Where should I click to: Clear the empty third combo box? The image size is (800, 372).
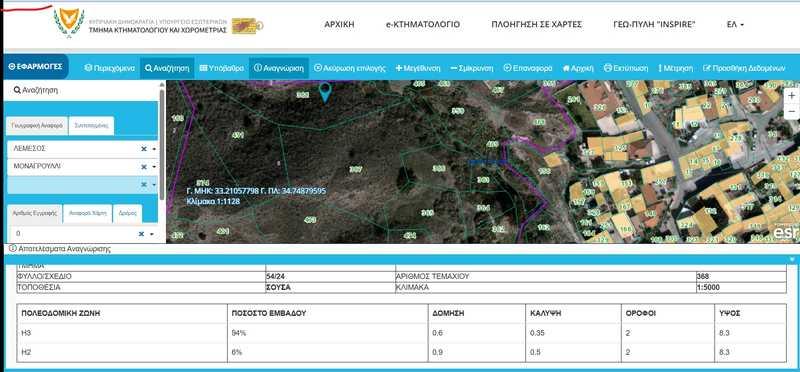point(143,184)
